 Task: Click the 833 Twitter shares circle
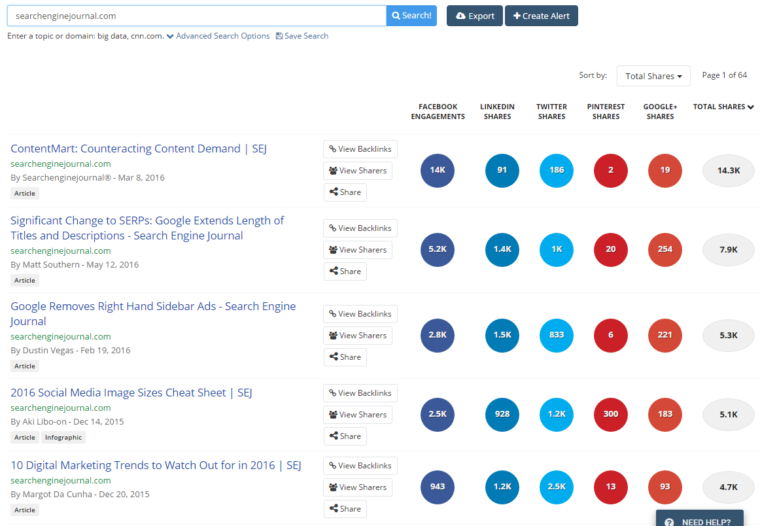coord(556,335)
